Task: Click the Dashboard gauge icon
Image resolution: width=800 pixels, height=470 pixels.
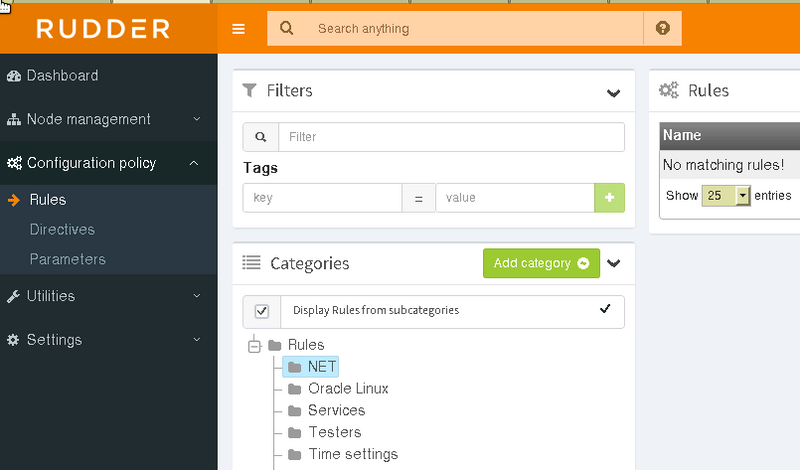Action: (x=14, y=76)
